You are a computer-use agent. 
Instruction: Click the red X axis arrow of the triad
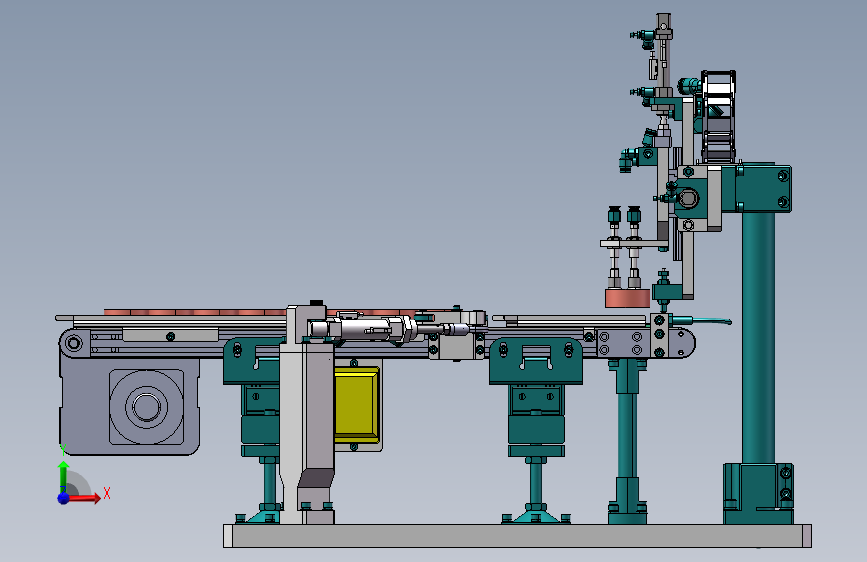[x=84, y=498]
